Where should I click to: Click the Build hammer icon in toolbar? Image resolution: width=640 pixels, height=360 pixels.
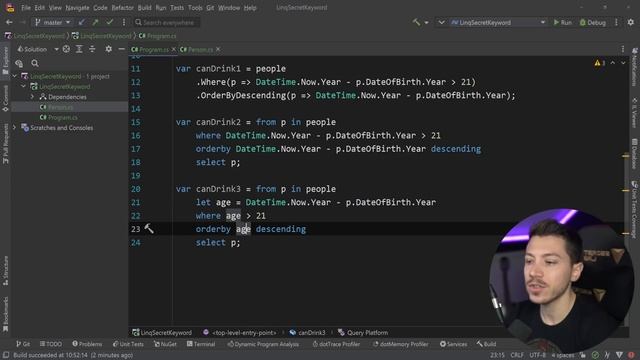416,22
